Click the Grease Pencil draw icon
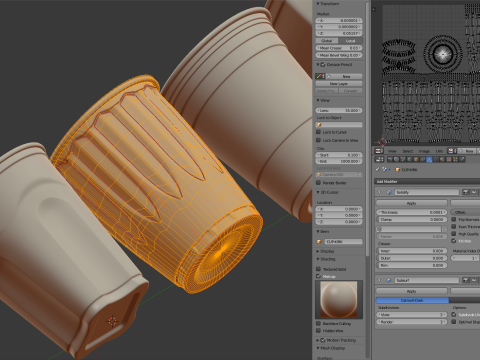Screen dimensions: 480x360 [319, 76]
